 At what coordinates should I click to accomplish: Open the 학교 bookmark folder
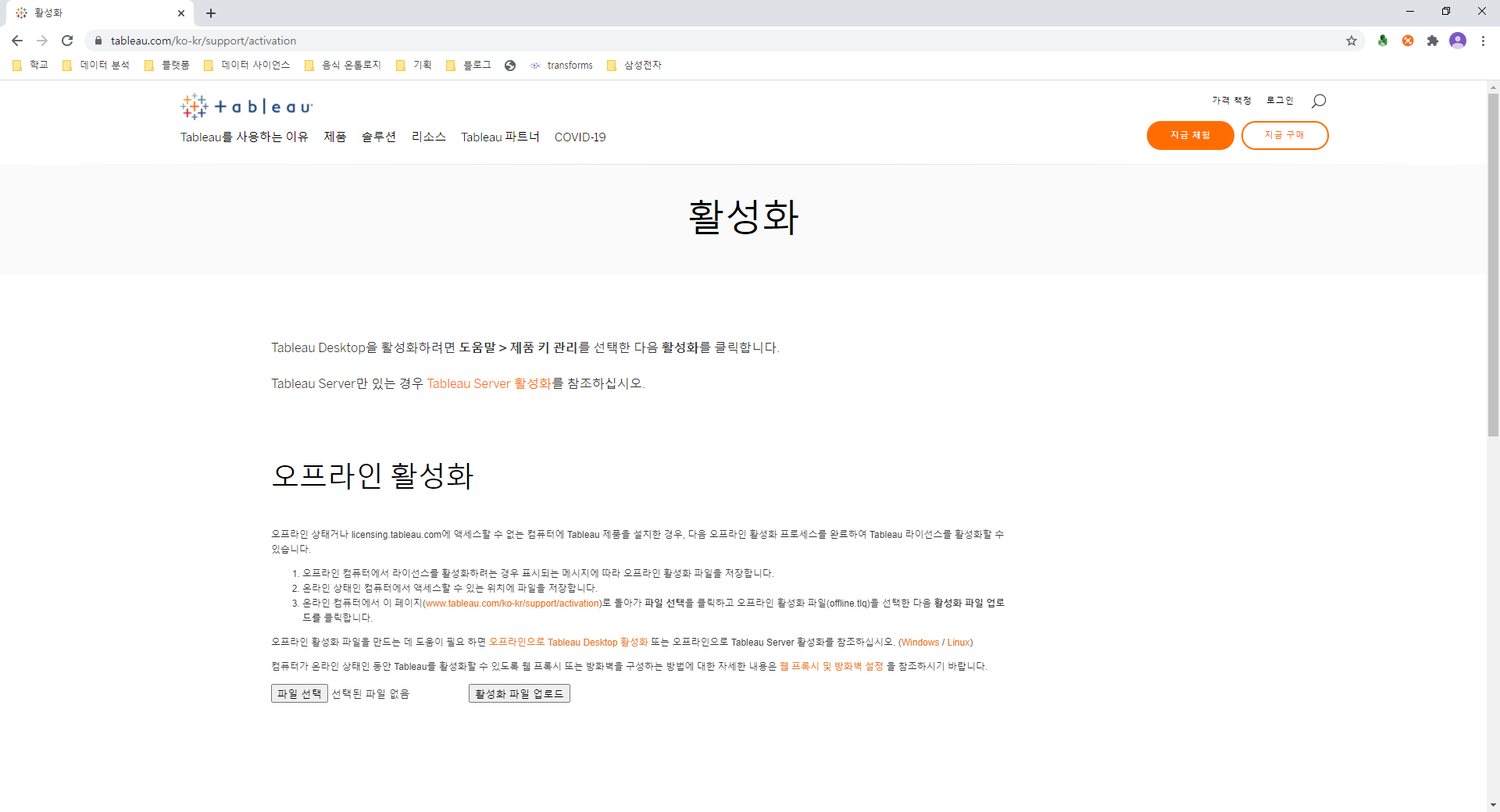click(31, 65)
